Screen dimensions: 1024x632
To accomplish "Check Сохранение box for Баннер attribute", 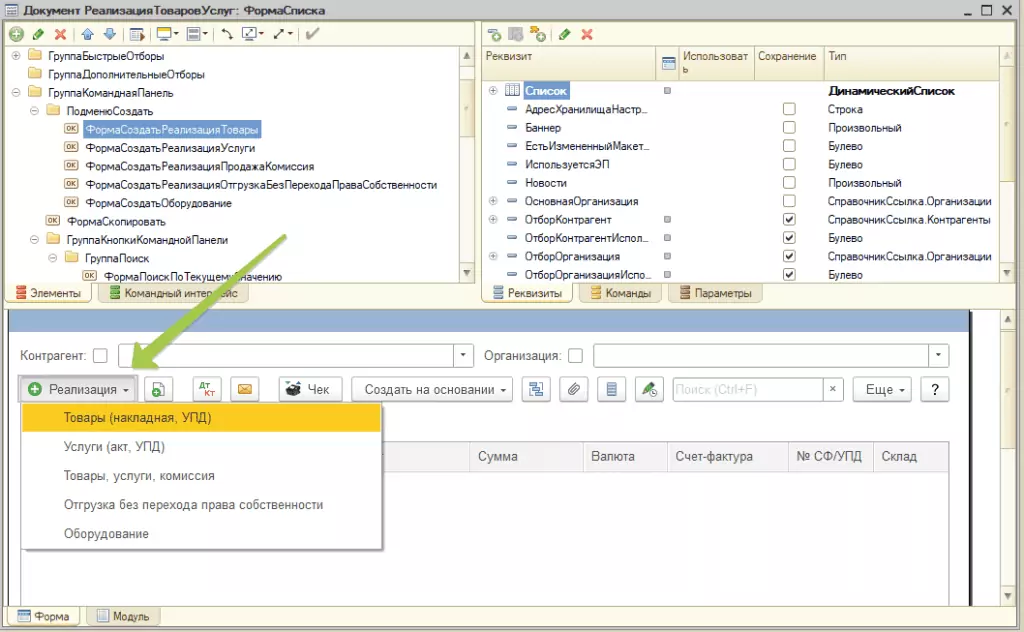I will [x=789, y=128].
